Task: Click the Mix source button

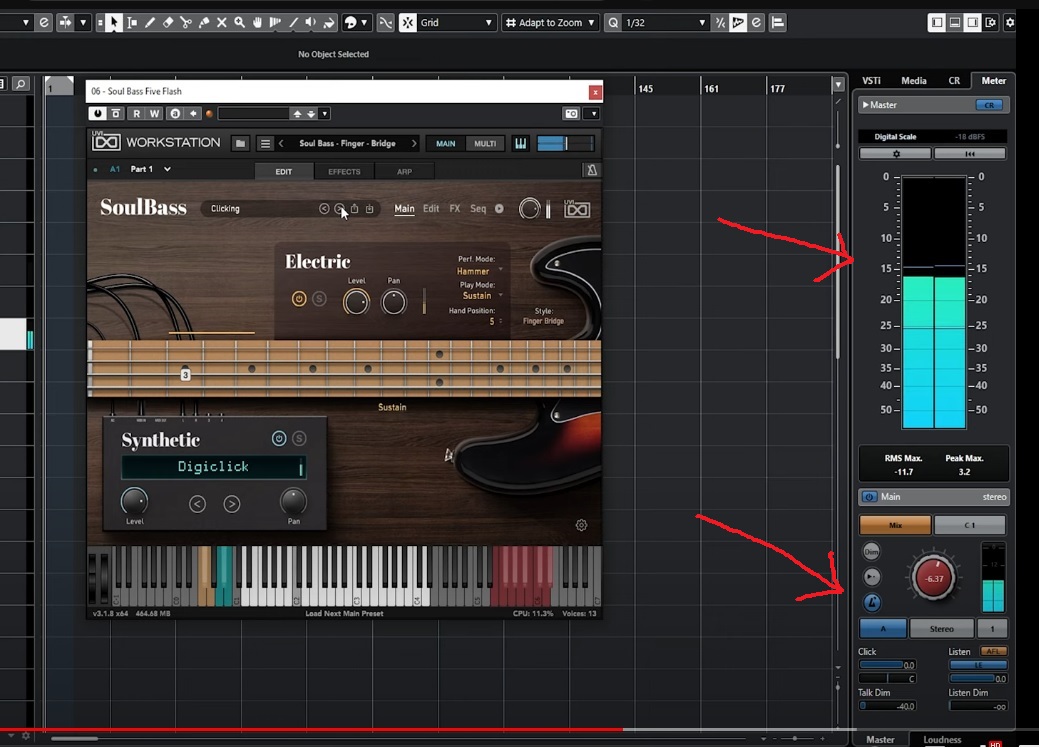Action: point(895,525)
